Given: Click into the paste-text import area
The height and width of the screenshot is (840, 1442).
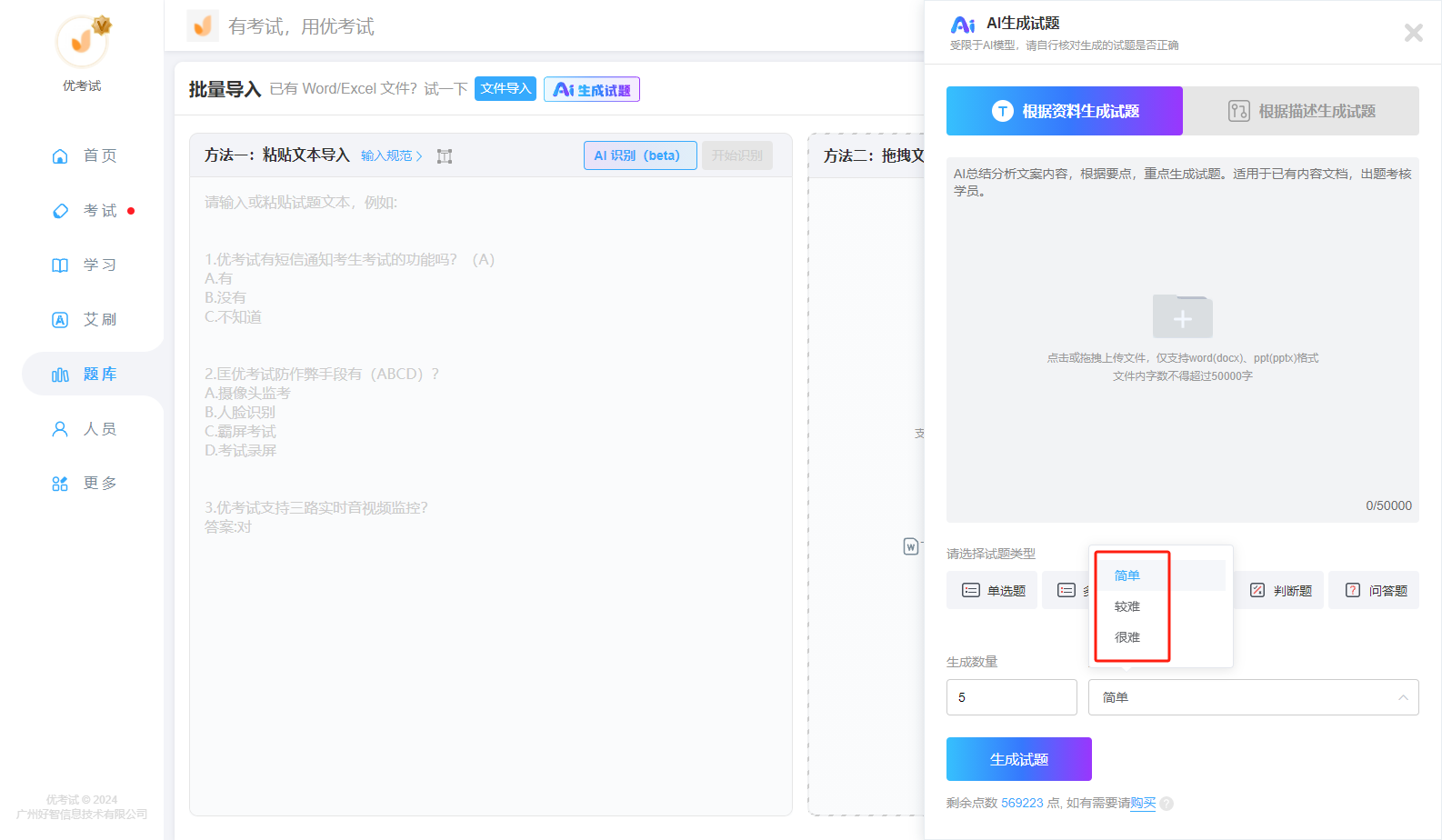Looking at the screenshot, I should coord(491,495).
